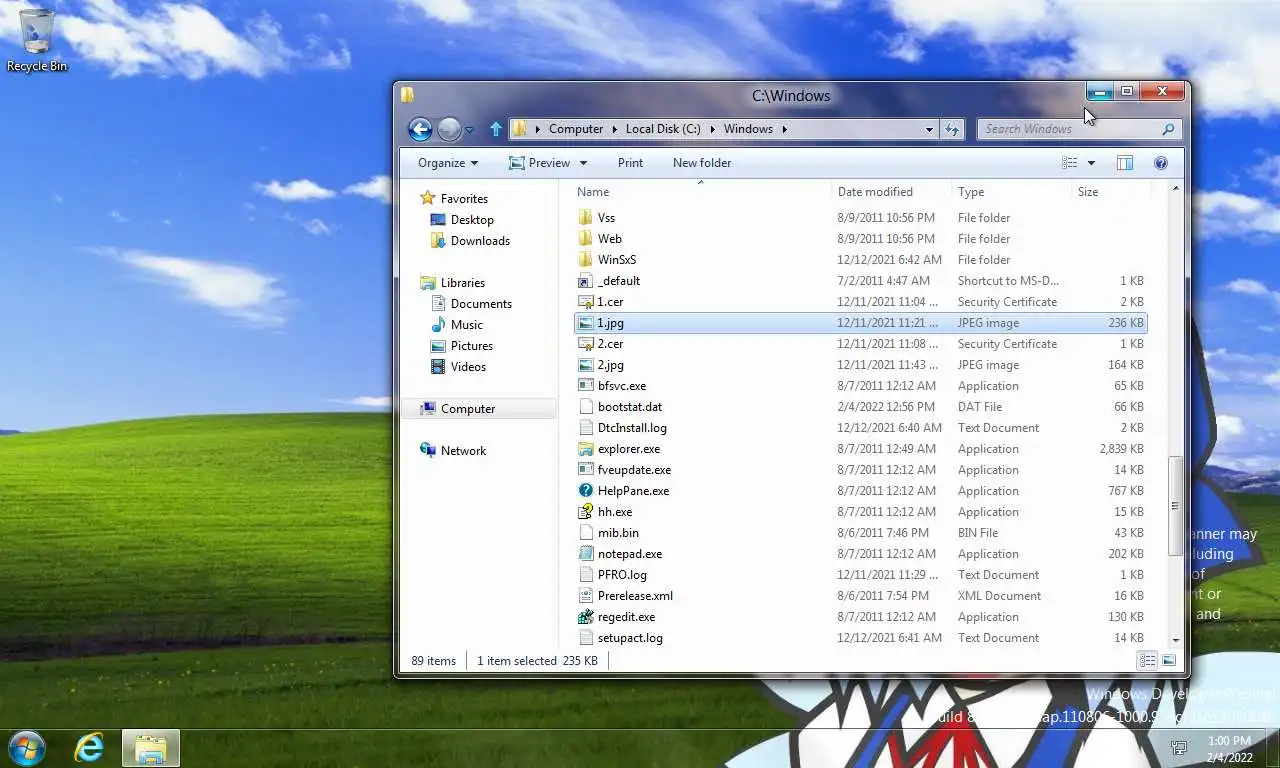Open the Videos library
This screenshot has width=1280, height=768.
pos(468,367)
